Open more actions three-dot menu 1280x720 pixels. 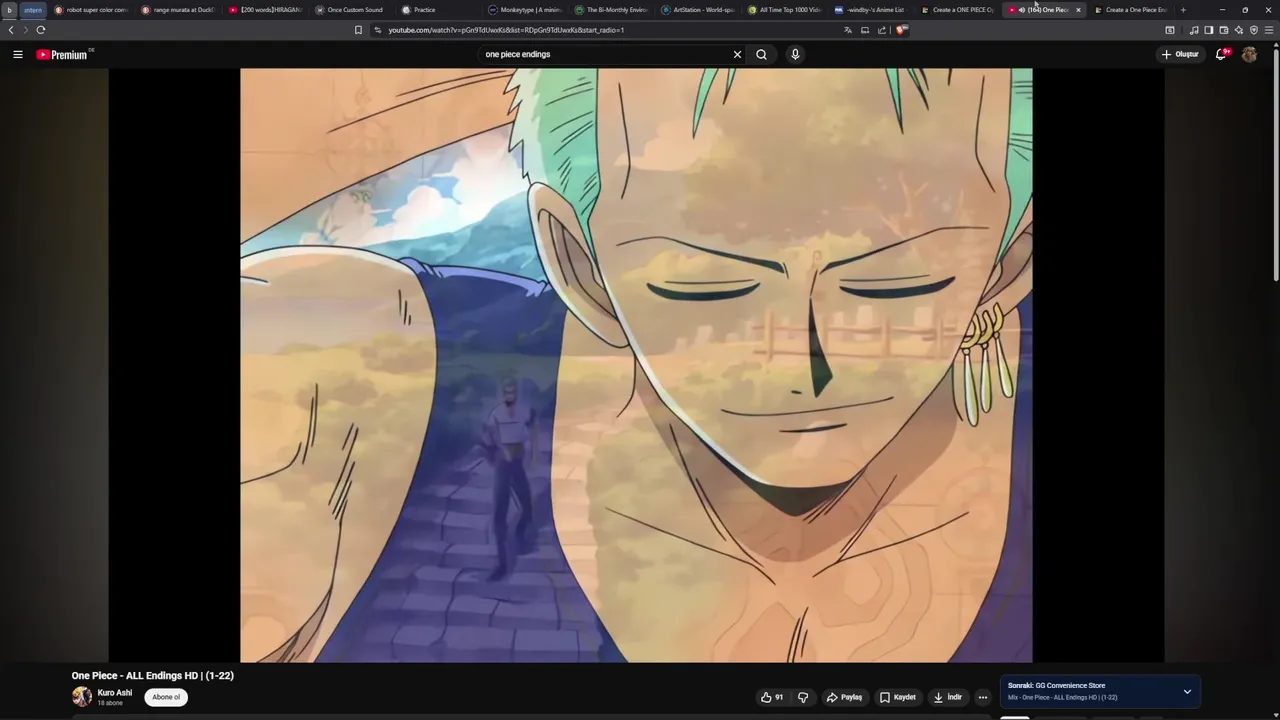(983, 697)
